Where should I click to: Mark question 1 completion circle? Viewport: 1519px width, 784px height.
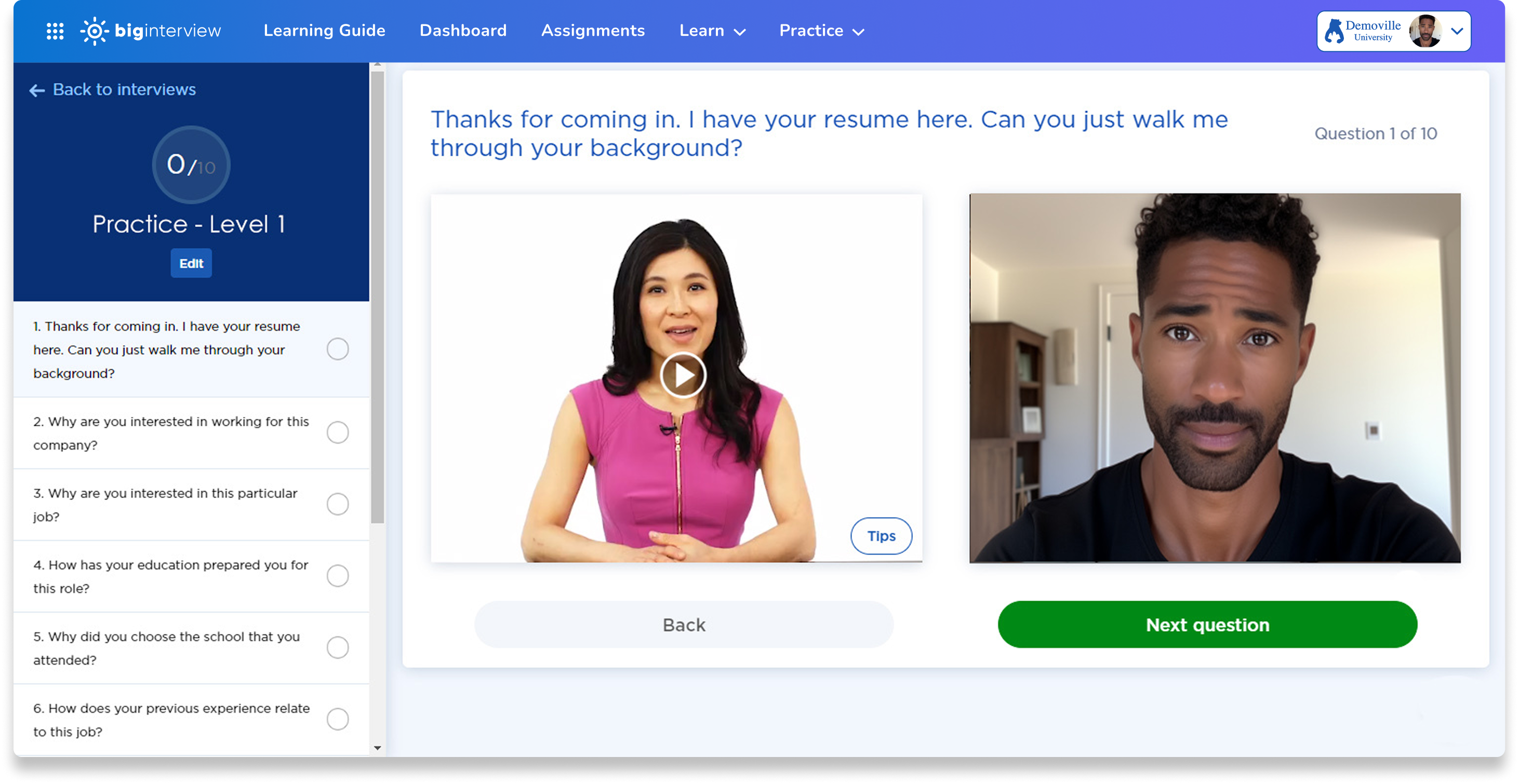click(337, 349)
